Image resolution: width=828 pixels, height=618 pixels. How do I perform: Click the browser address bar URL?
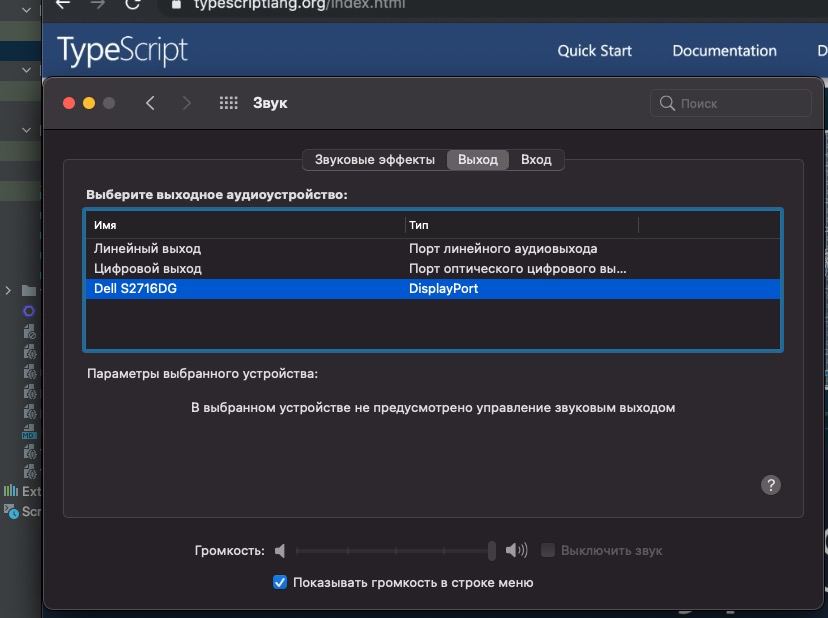tap(299, 5)
